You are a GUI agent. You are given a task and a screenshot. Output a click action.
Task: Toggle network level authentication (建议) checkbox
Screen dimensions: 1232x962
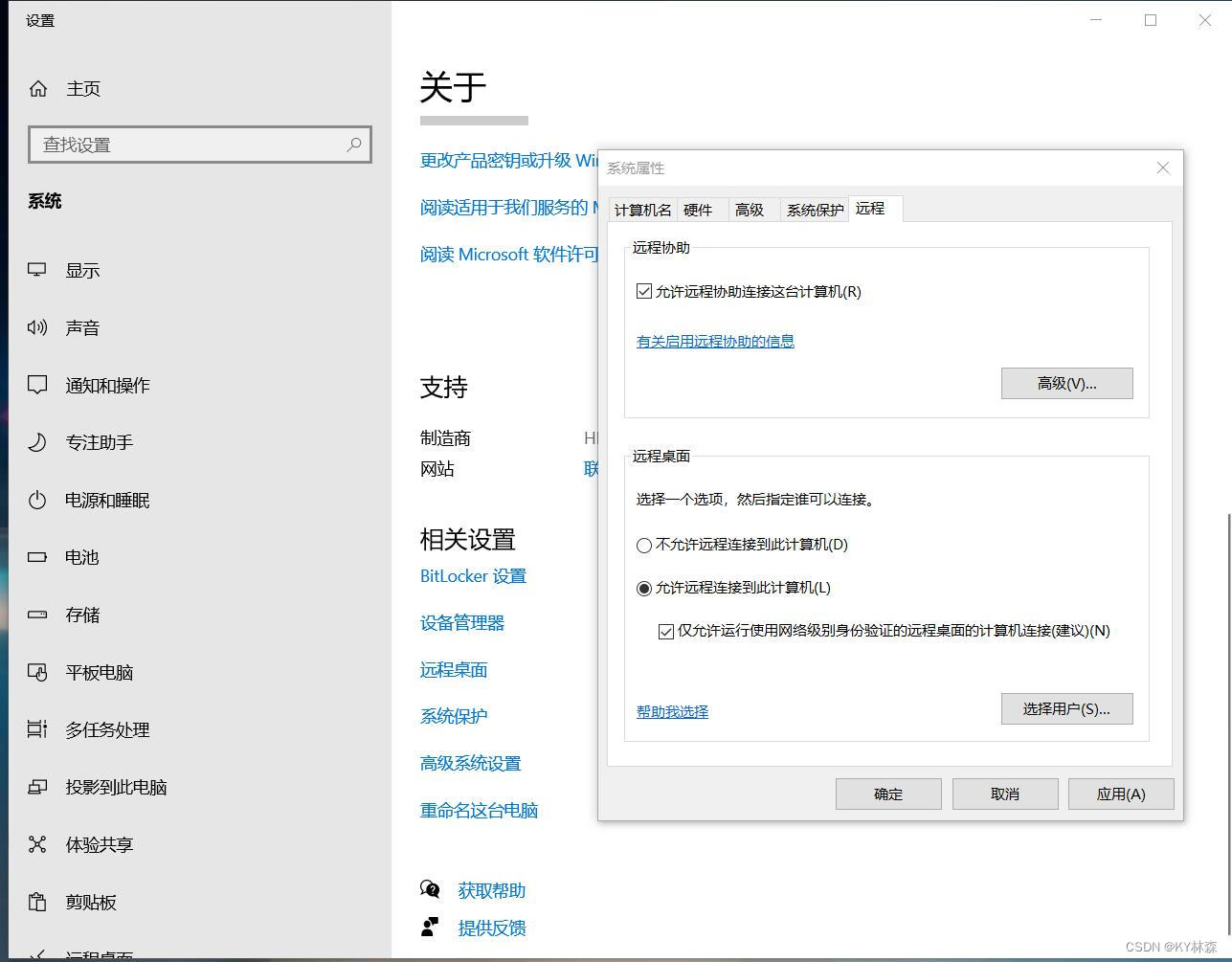[666, 631]
